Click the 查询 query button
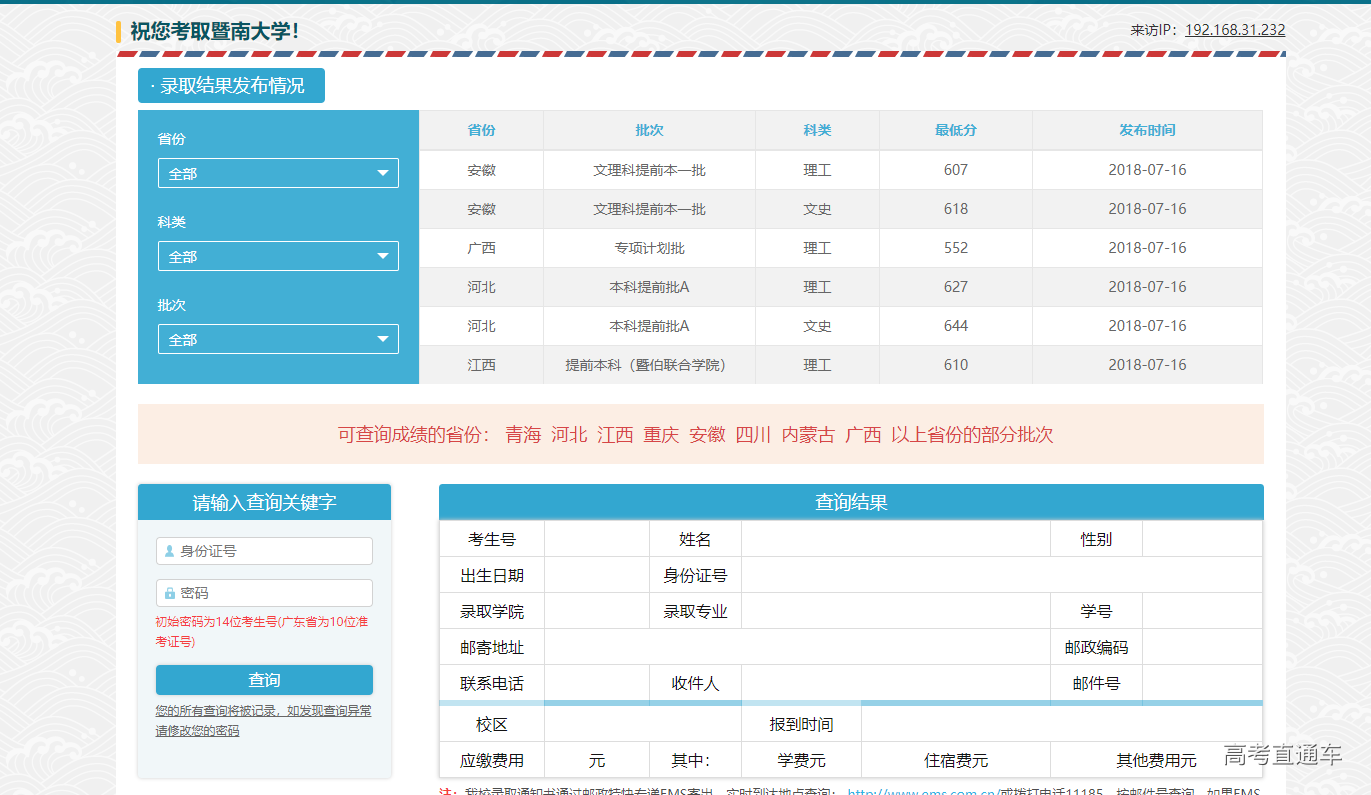 [263, 679]
